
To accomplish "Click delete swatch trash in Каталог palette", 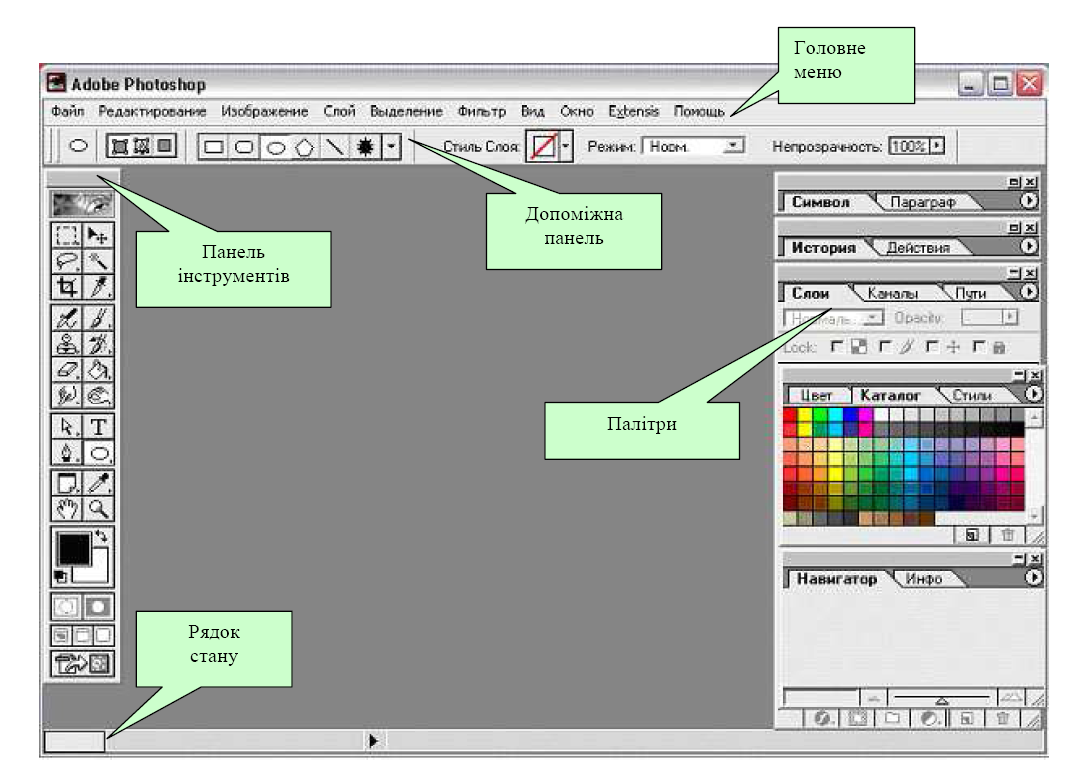I will 1007,535.
